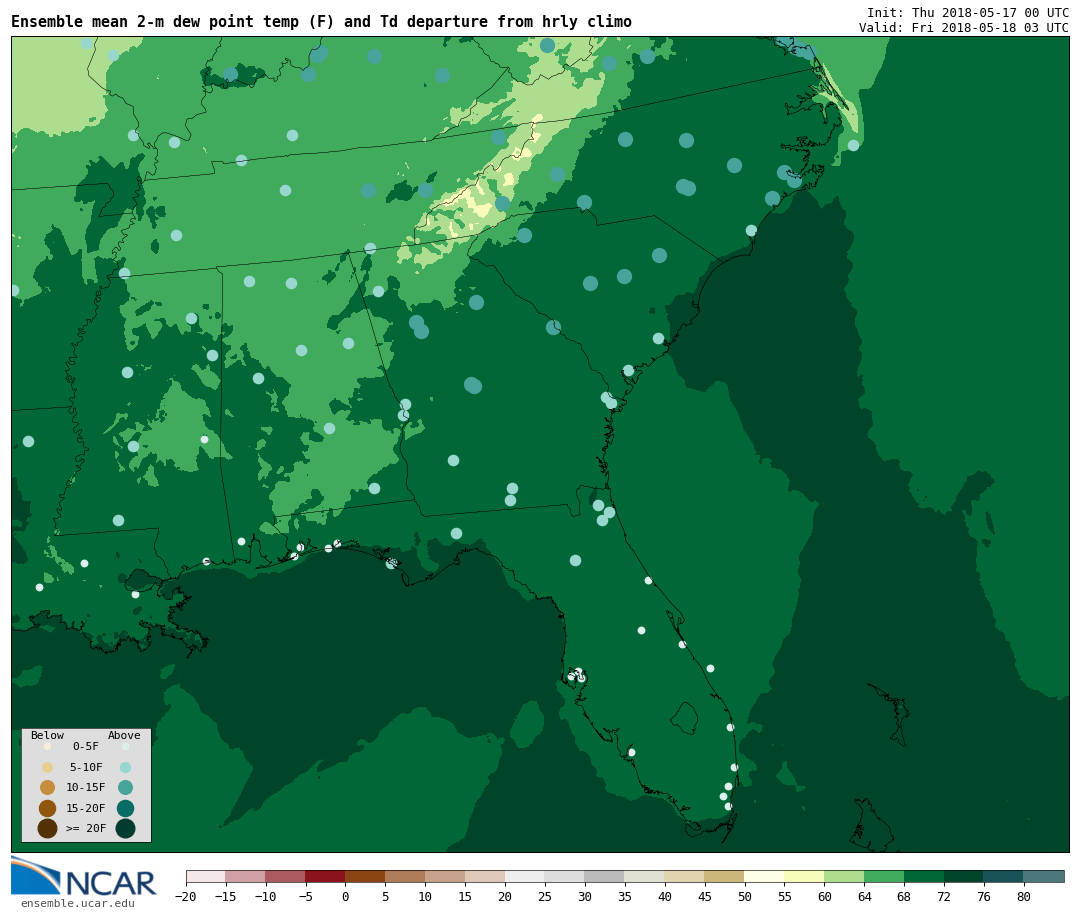Pick the tan swatch between 45 and 50

[725, 876]
